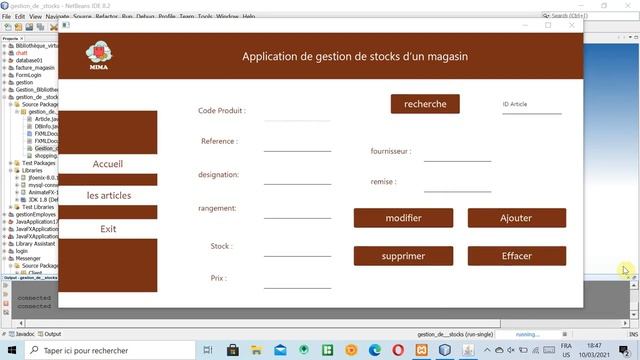Switch to the Output tab at bottom
This screenshot has height=360, width=640.
click(x=49, y=334)
